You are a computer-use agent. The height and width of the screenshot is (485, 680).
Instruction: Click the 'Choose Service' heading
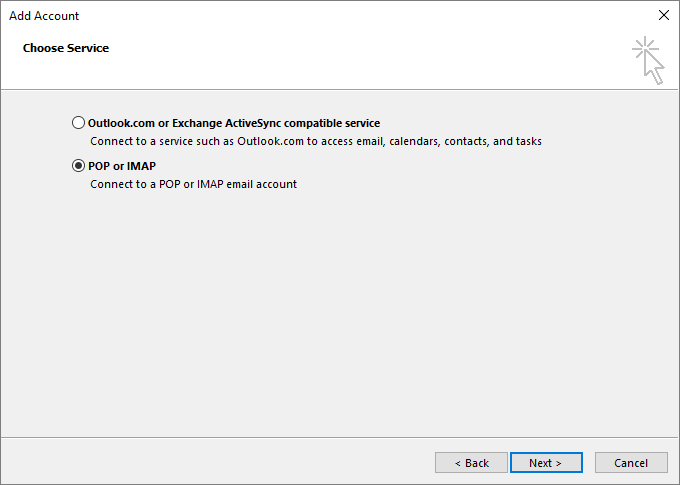pos(66,48)
